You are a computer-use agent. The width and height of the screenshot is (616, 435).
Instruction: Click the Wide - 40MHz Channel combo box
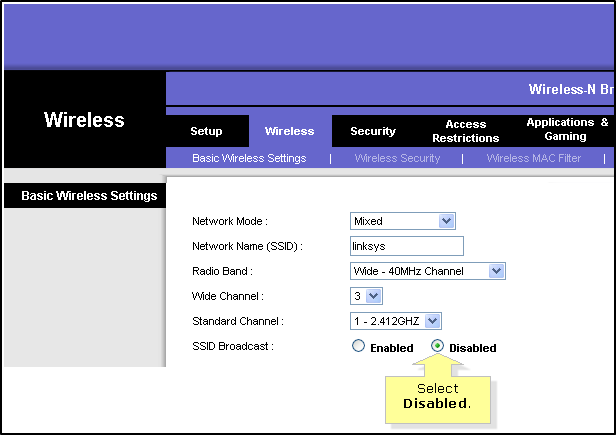click(428, 271)
